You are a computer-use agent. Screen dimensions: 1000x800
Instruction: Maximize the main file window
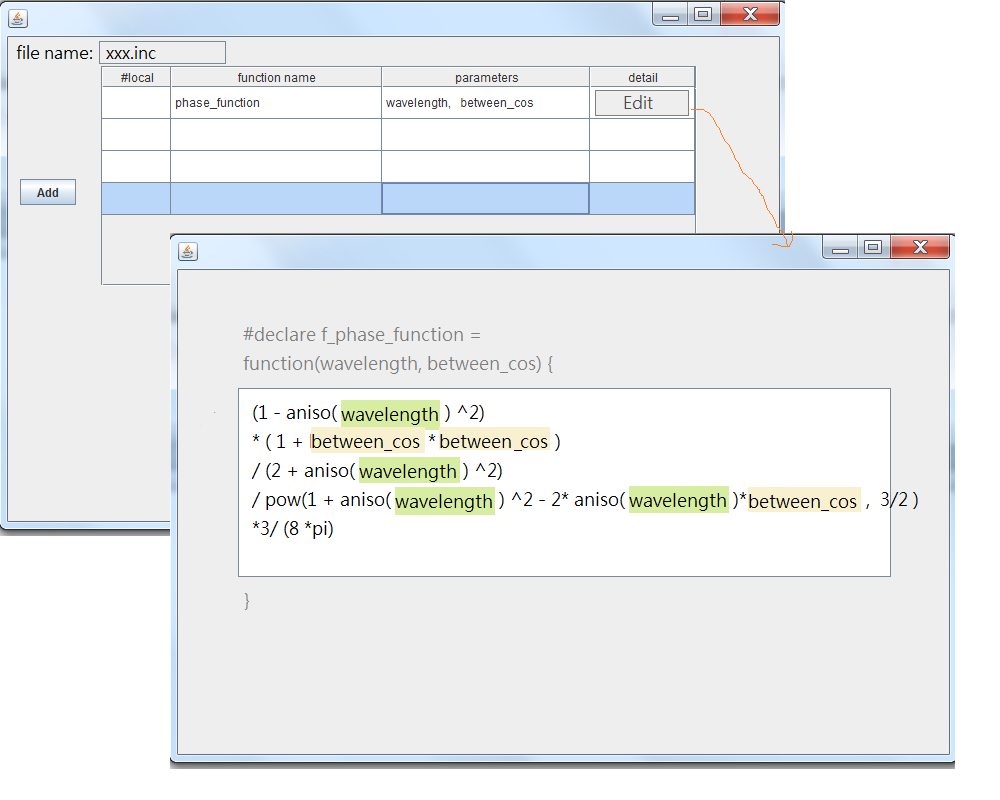(x=703, y=15)
